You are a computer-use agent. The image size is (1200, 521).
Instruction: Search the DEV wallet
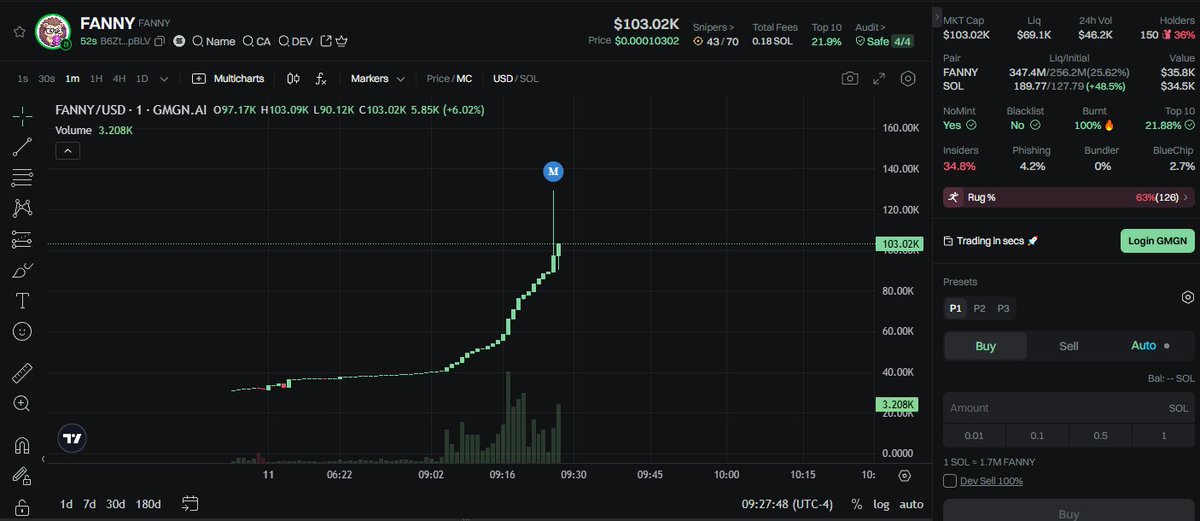(x=295, y=41)
